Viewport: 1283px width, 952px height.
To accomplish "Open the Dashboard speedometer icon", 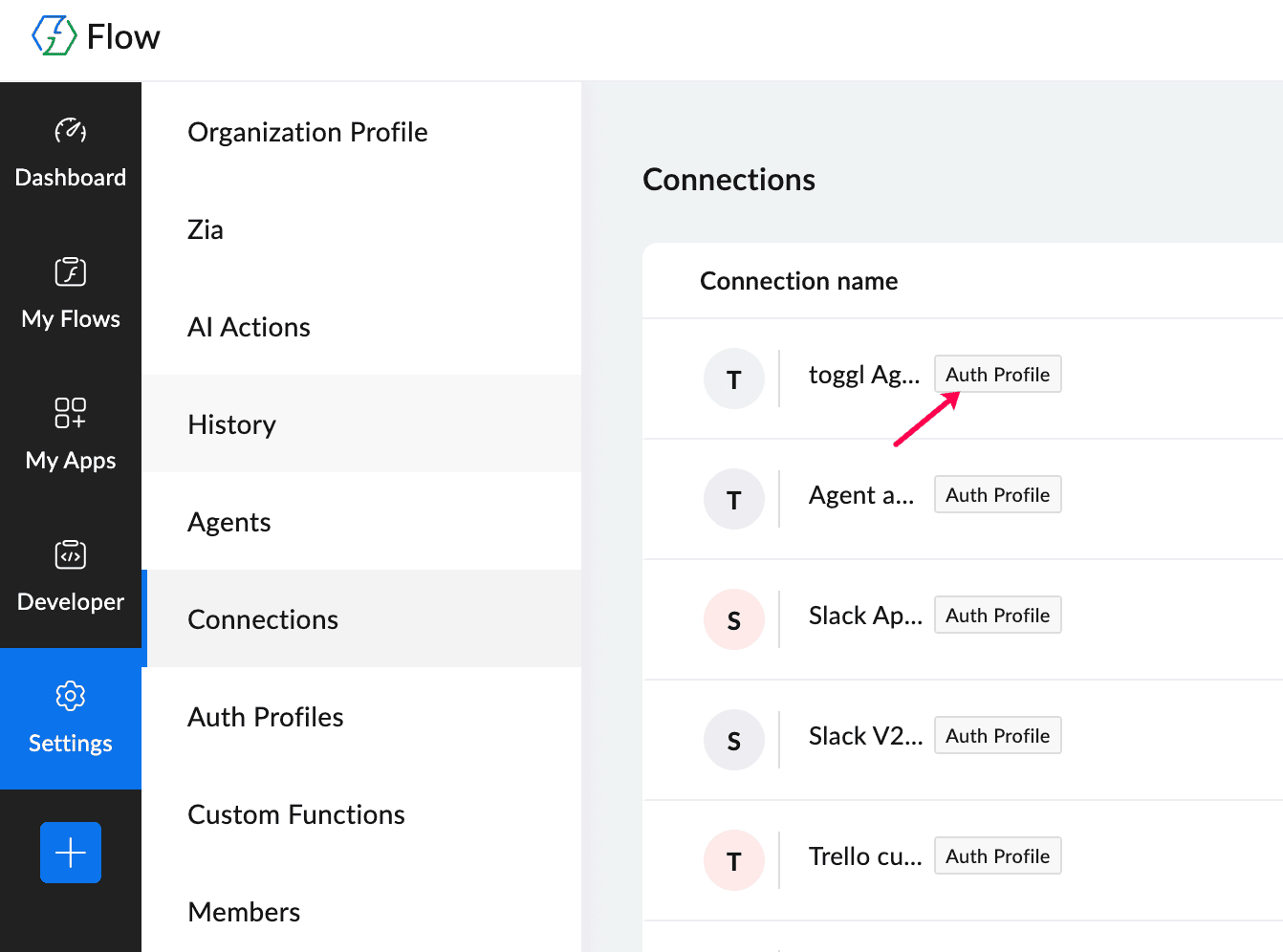I will coord(71,130).
